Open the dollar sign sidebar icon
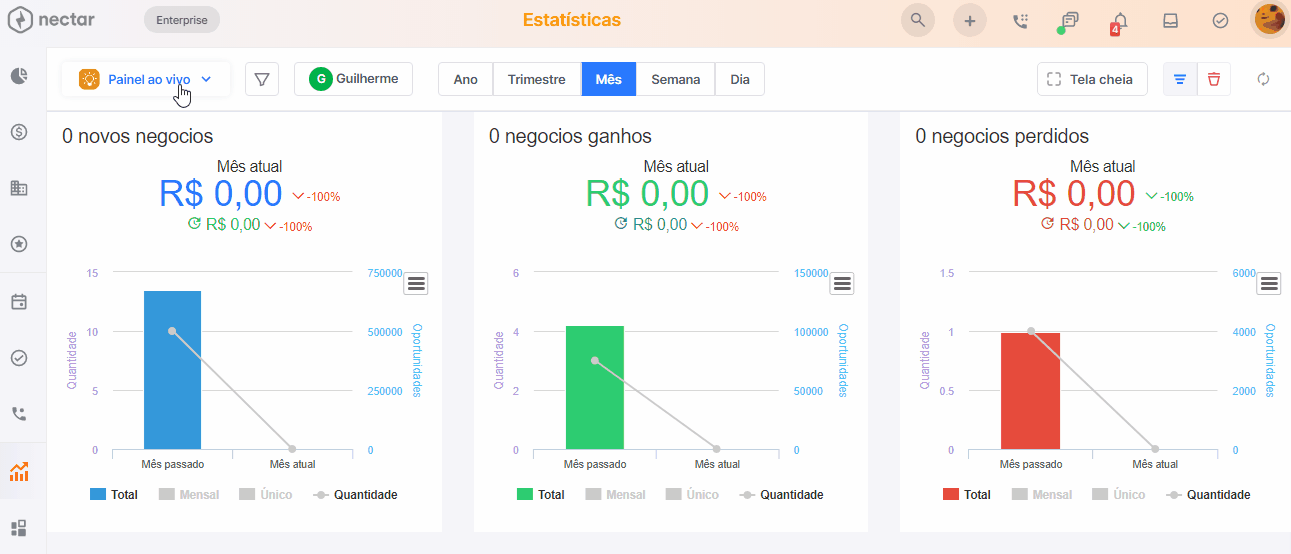This screenshot has width=1291, height=554. (x=18, y=132)
